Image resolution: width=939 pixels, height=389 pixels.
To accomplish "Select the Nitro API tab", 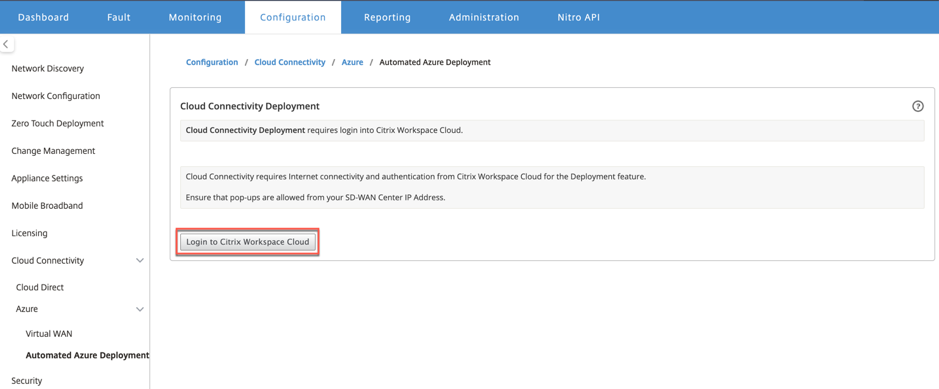I will 578,17.
